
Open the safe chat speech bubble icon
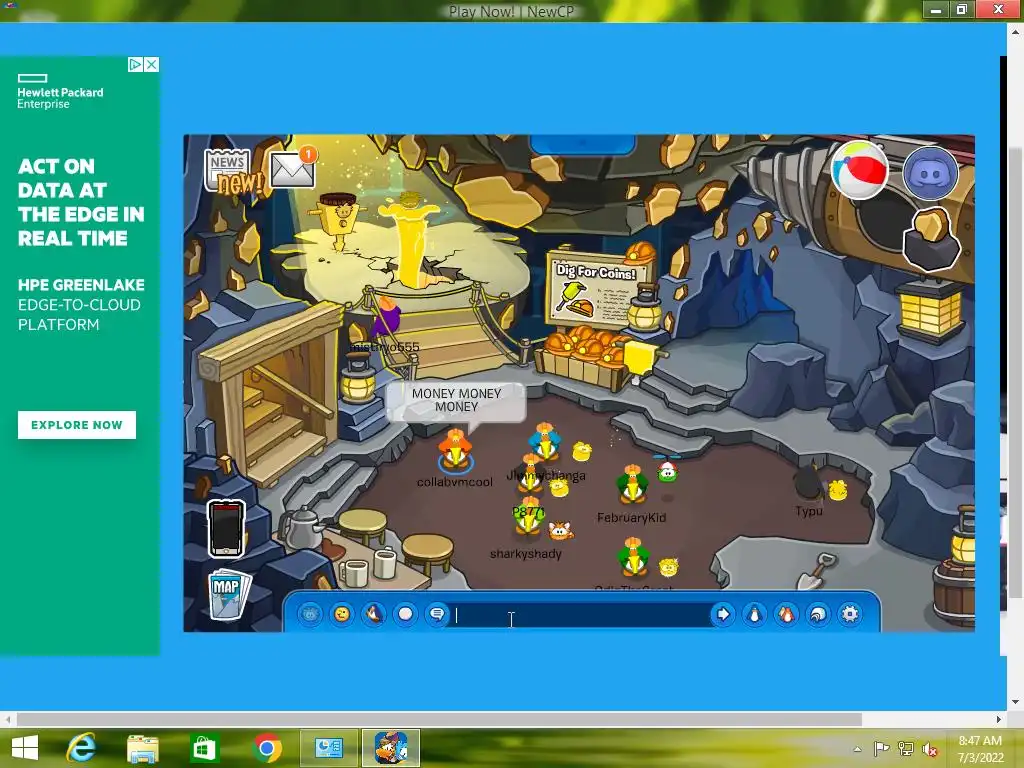point(438,614)
